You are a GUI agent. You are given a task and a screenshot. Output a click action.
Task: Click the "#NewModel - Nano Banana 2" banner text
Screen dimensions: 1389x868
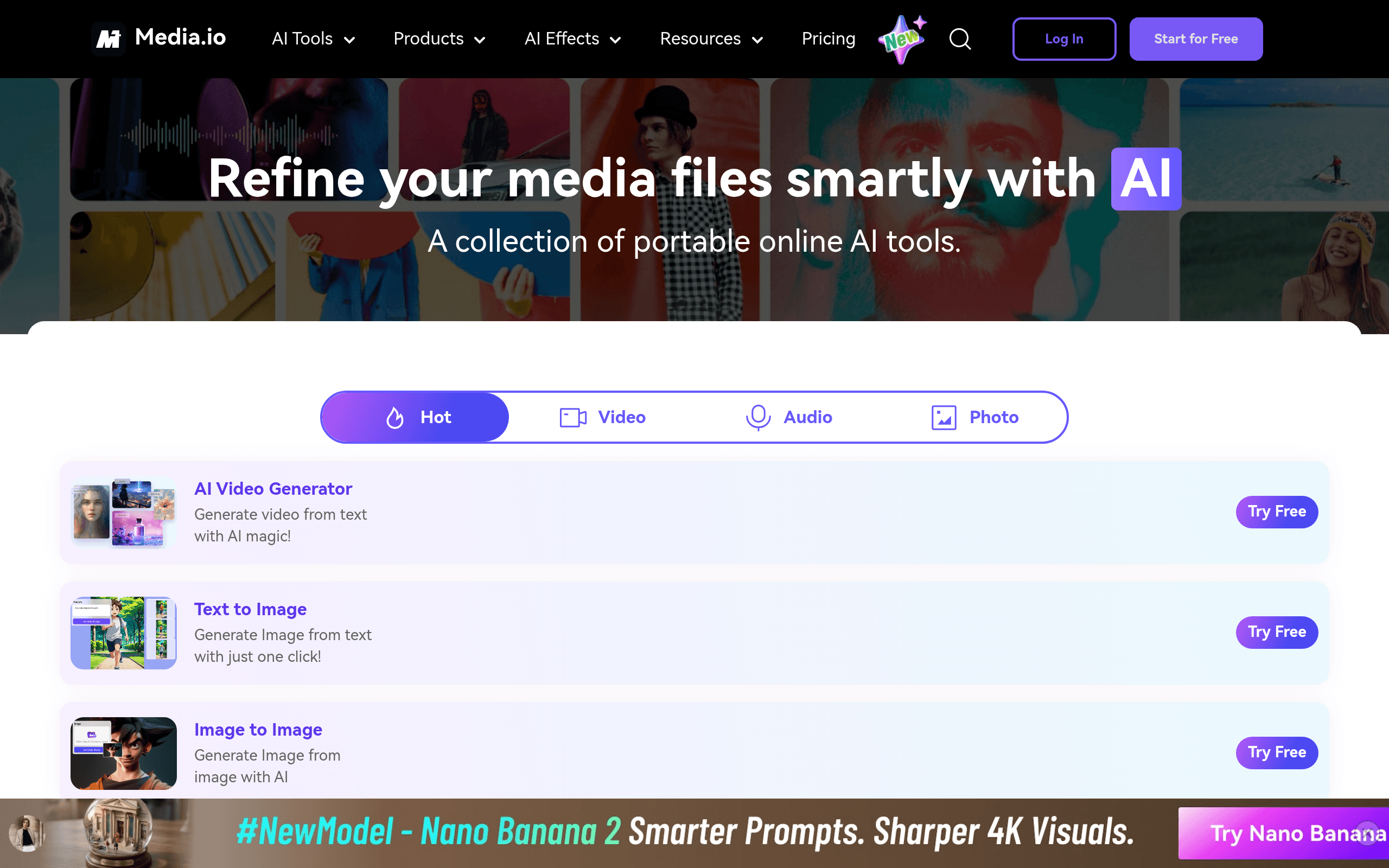[x=429, y=832]
